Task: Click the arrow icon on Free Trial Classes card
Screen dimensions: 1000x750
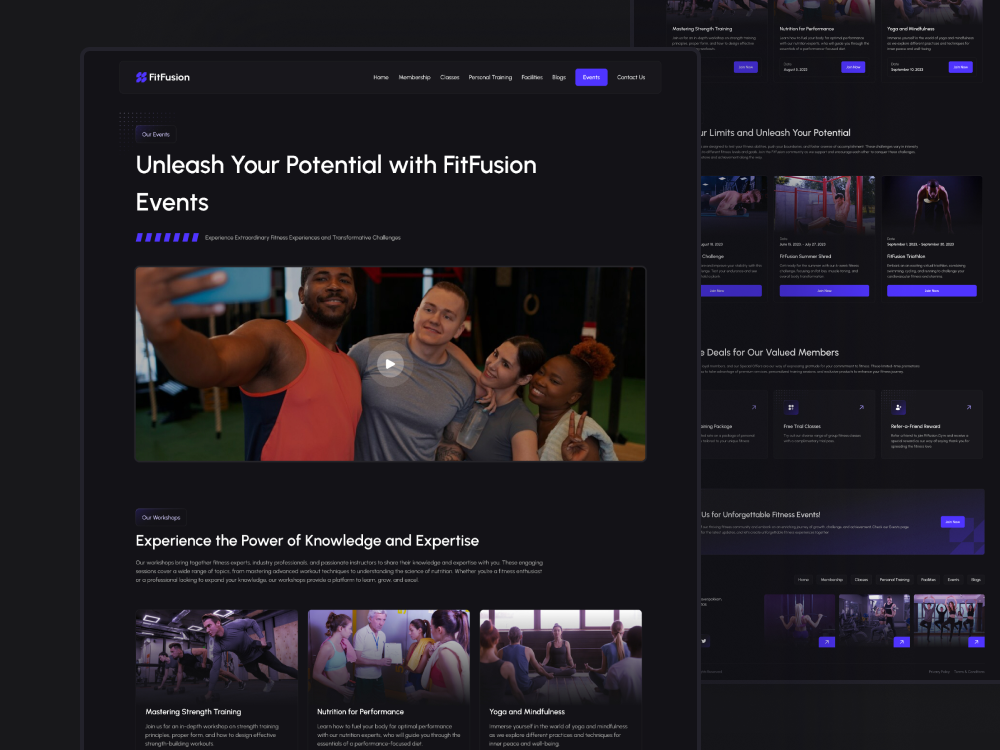Action: pos(861,407)
